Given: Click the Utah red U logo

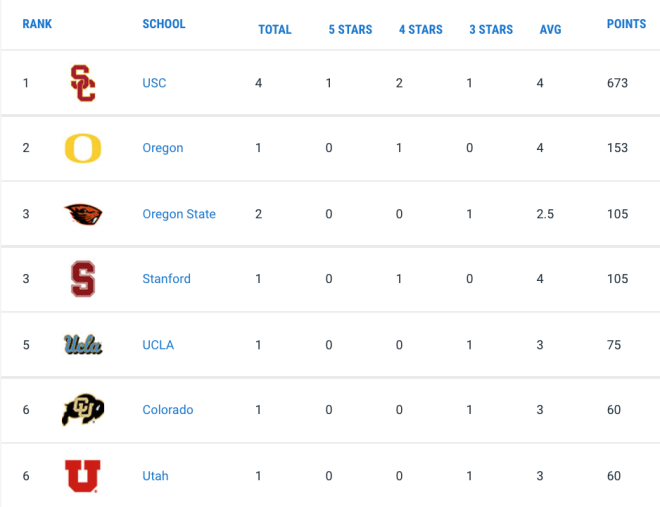Looking at the screenshot, I should pos(83,476).
